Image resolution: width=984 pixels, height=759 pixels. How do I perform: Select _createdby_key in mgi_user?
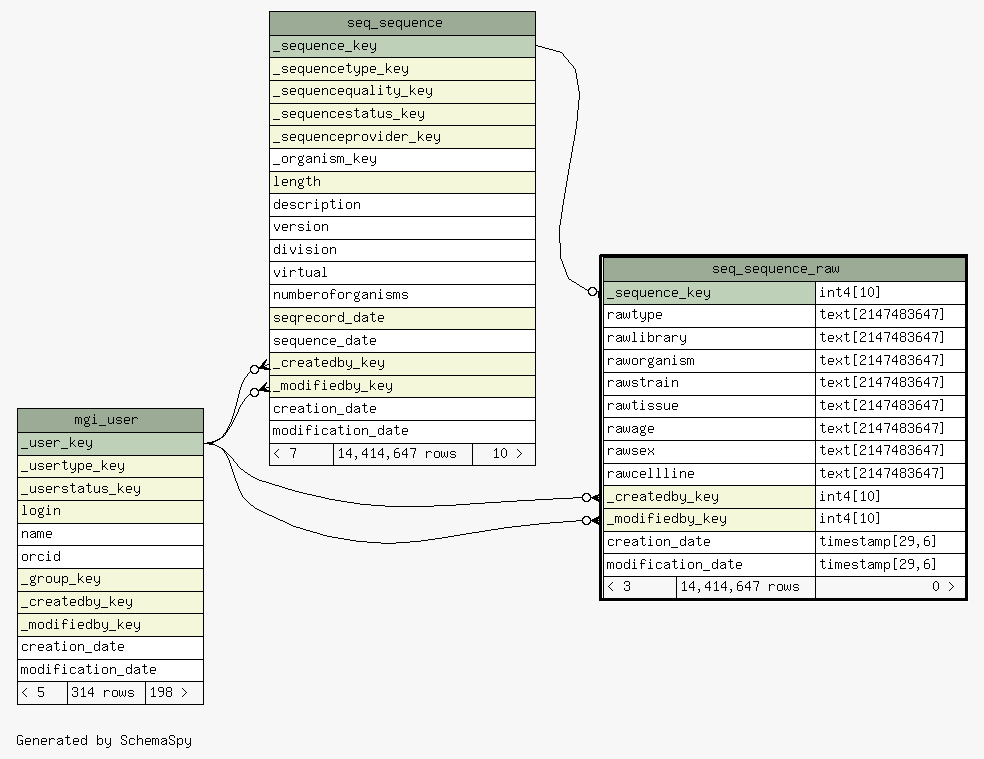(x=110, y=602)
